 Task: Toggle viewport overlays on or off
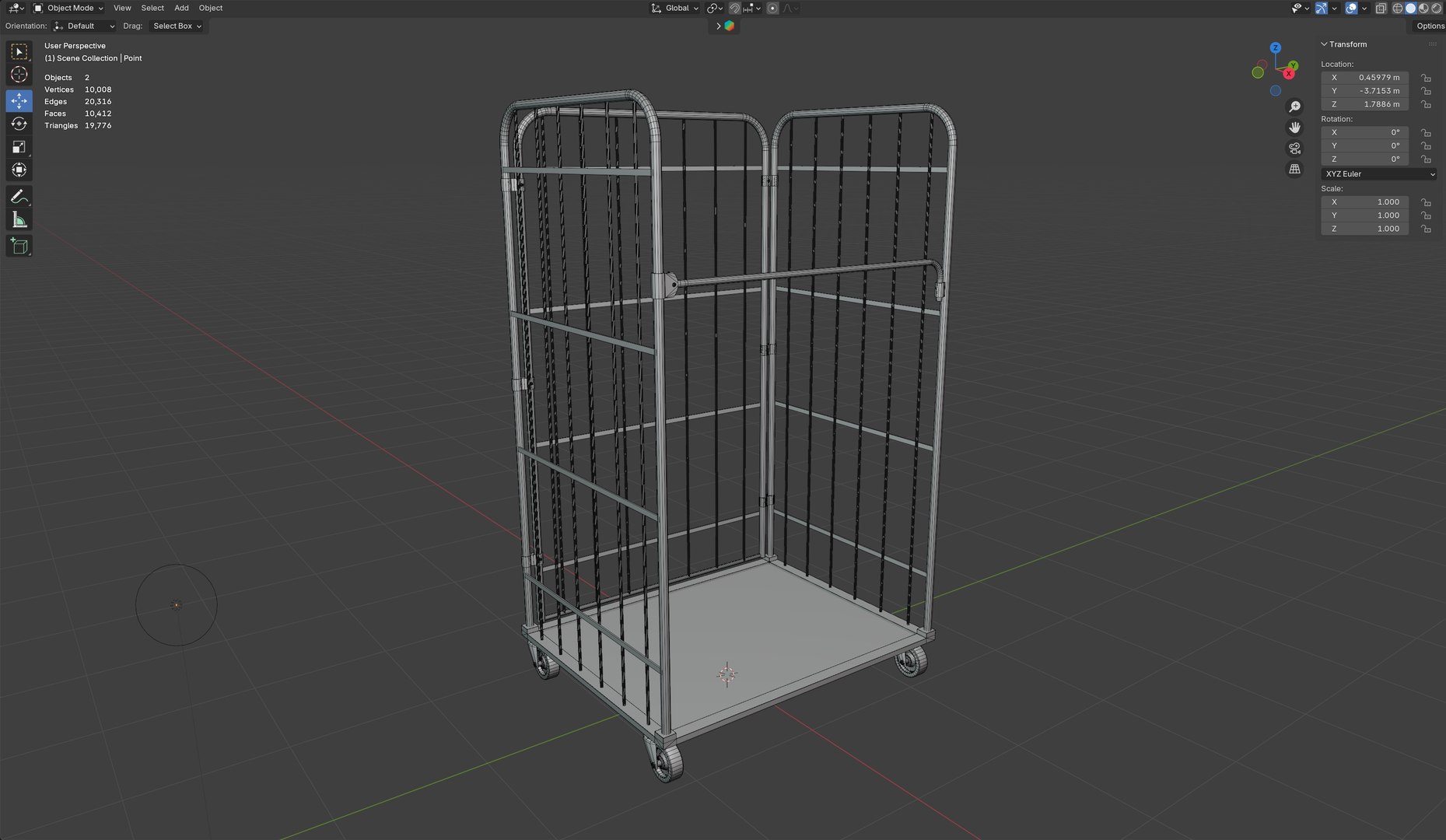point(1352,9)
